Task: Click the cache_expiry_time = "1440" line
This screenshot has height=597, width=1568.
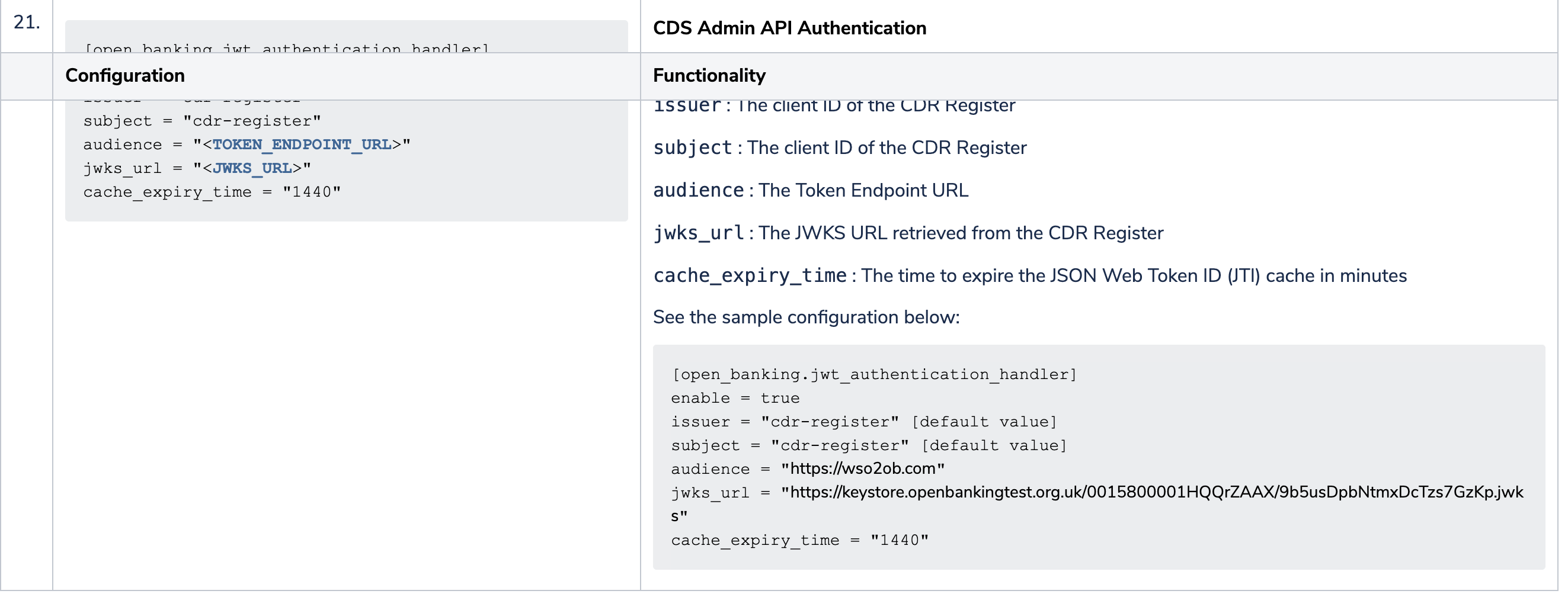Action: tap(801, 540)
